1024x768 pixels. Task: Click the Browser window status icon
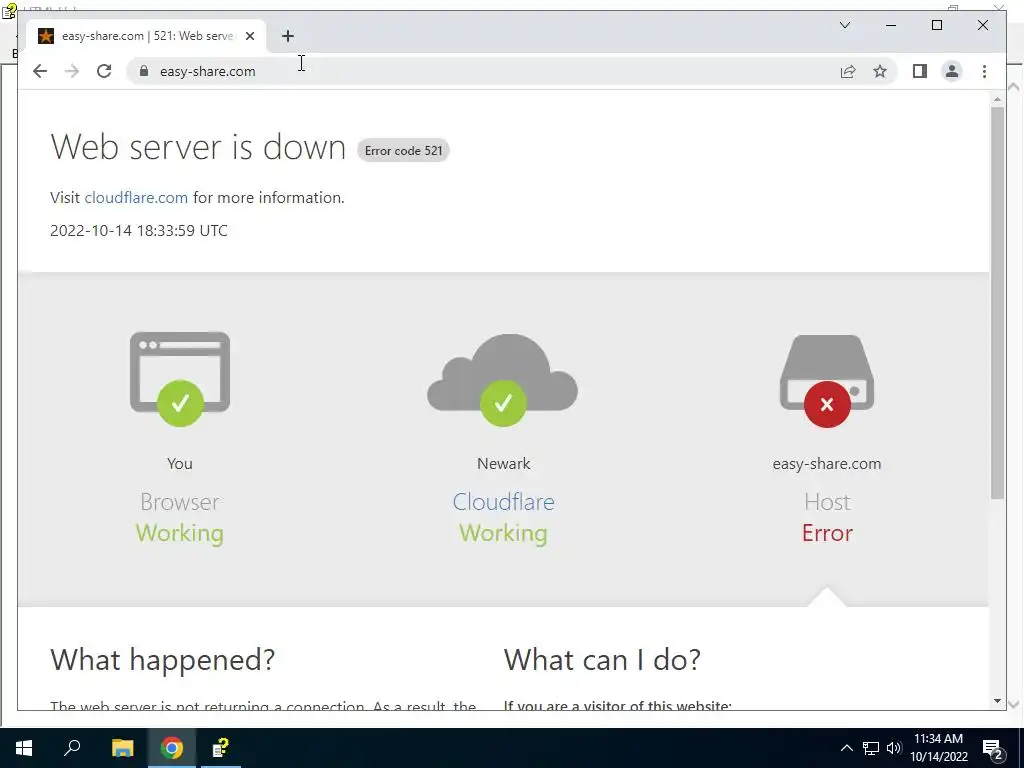[x=180, y=379]
